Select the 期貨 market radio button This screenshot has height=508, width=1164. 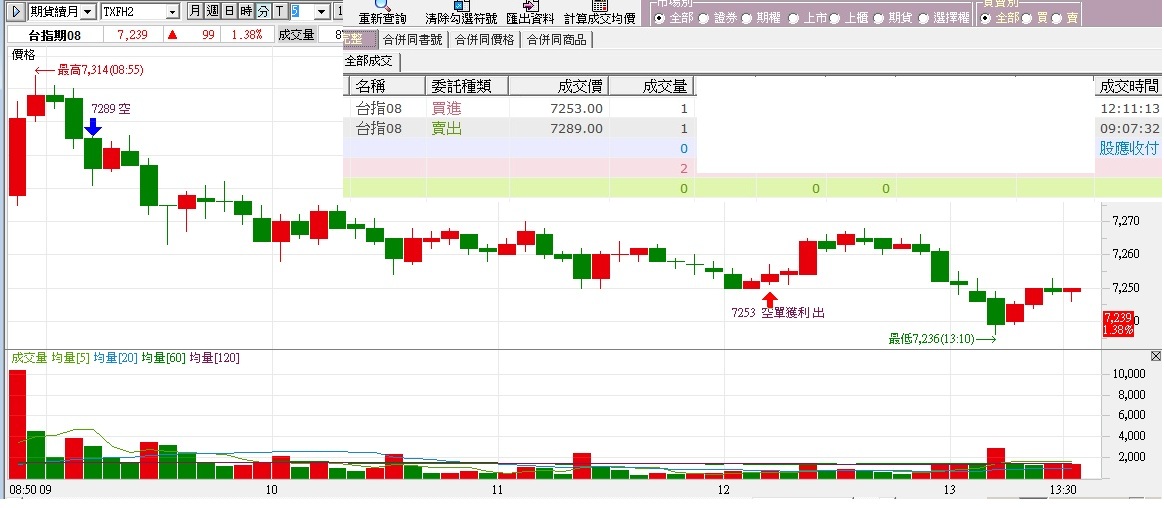coord(879,18)
